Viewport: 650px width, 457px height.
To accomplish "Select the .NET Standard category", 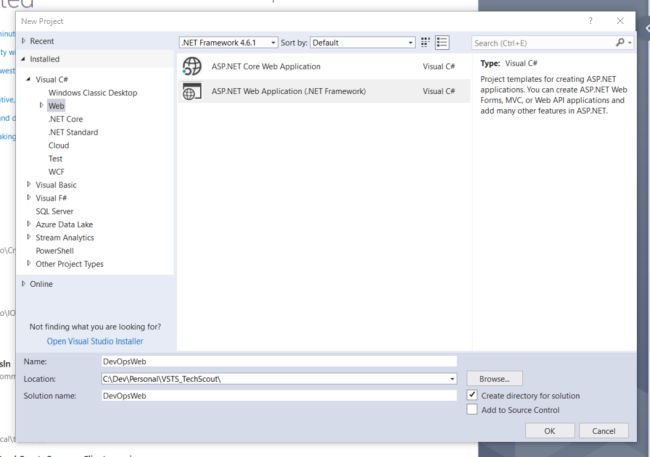I will tap(73, 132).
